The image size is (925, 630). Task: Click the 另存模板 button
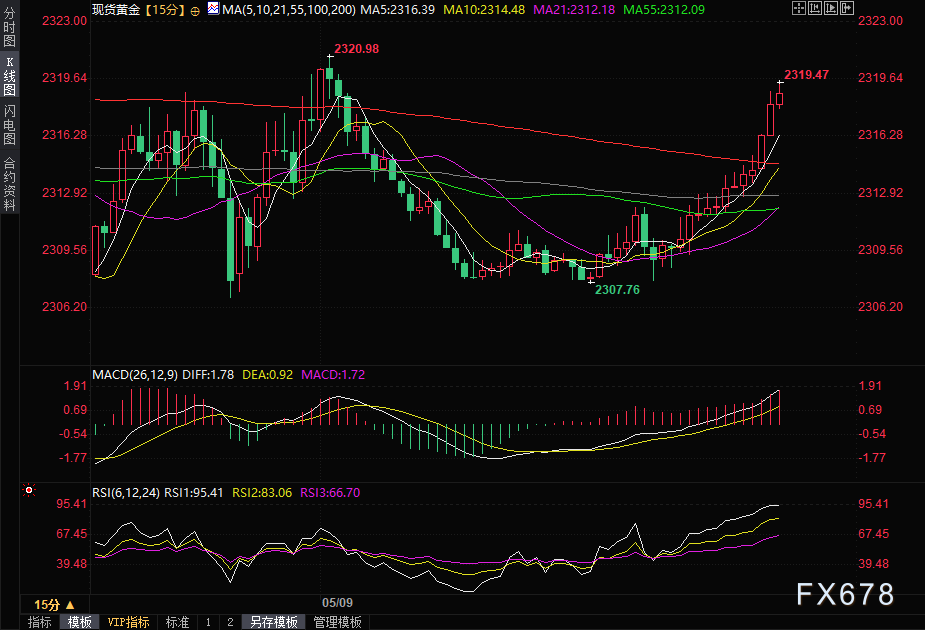274,622
